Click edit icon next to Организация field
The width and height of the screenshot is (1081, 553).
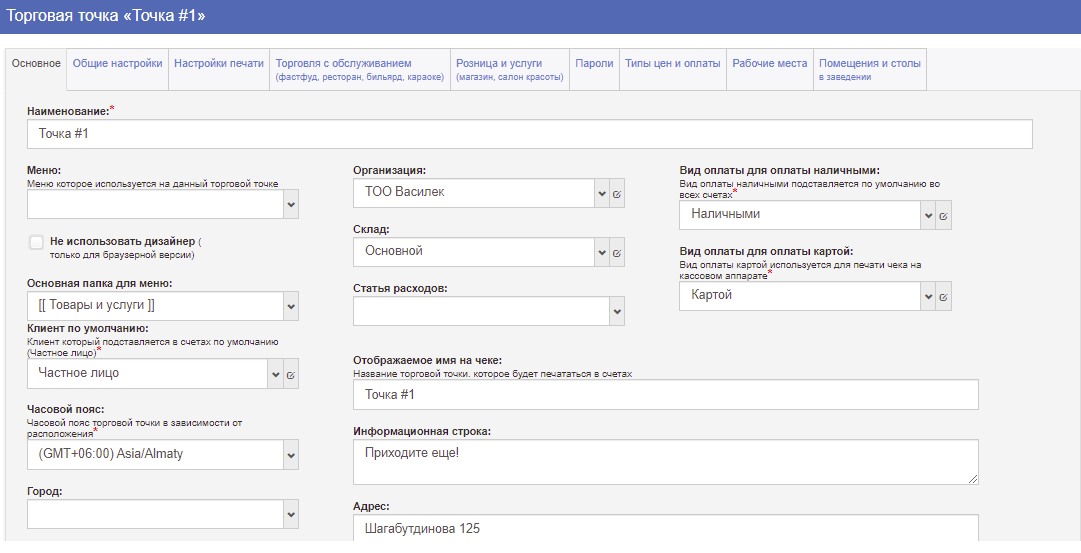(617, 194)
